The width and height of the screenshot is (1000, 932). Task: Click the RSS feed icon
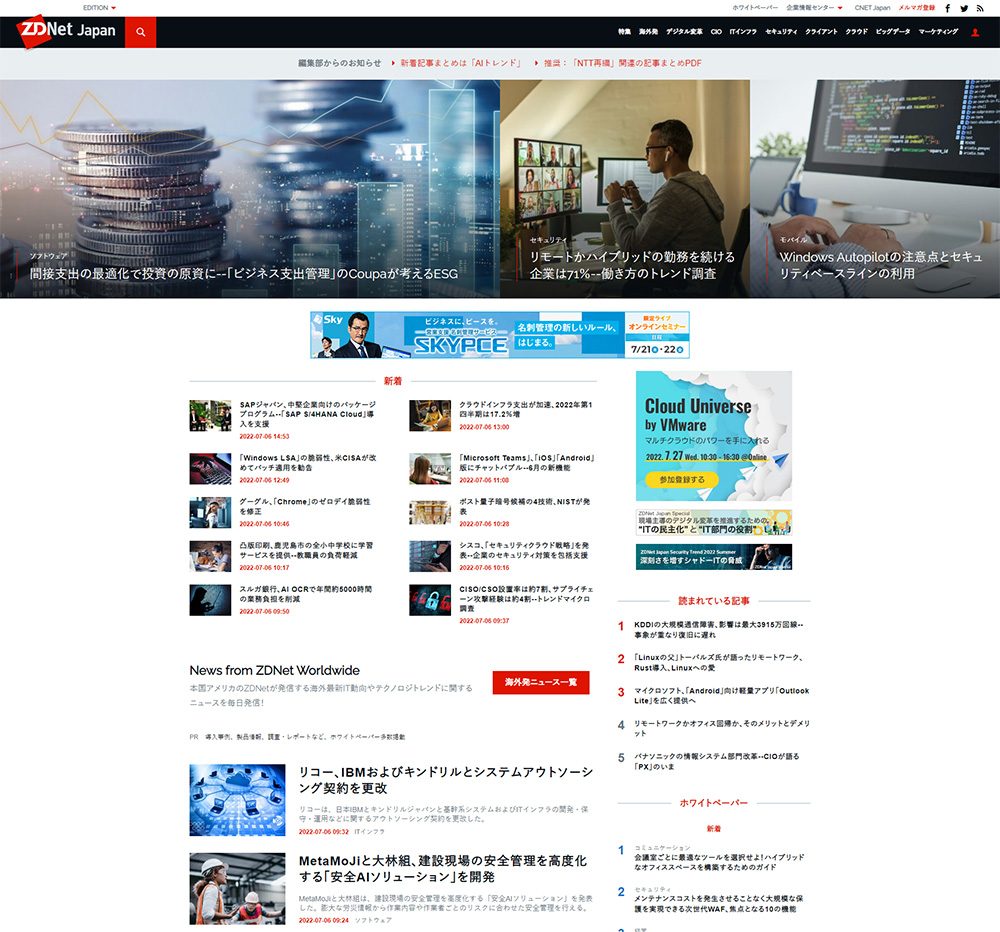tap(980, 8)
